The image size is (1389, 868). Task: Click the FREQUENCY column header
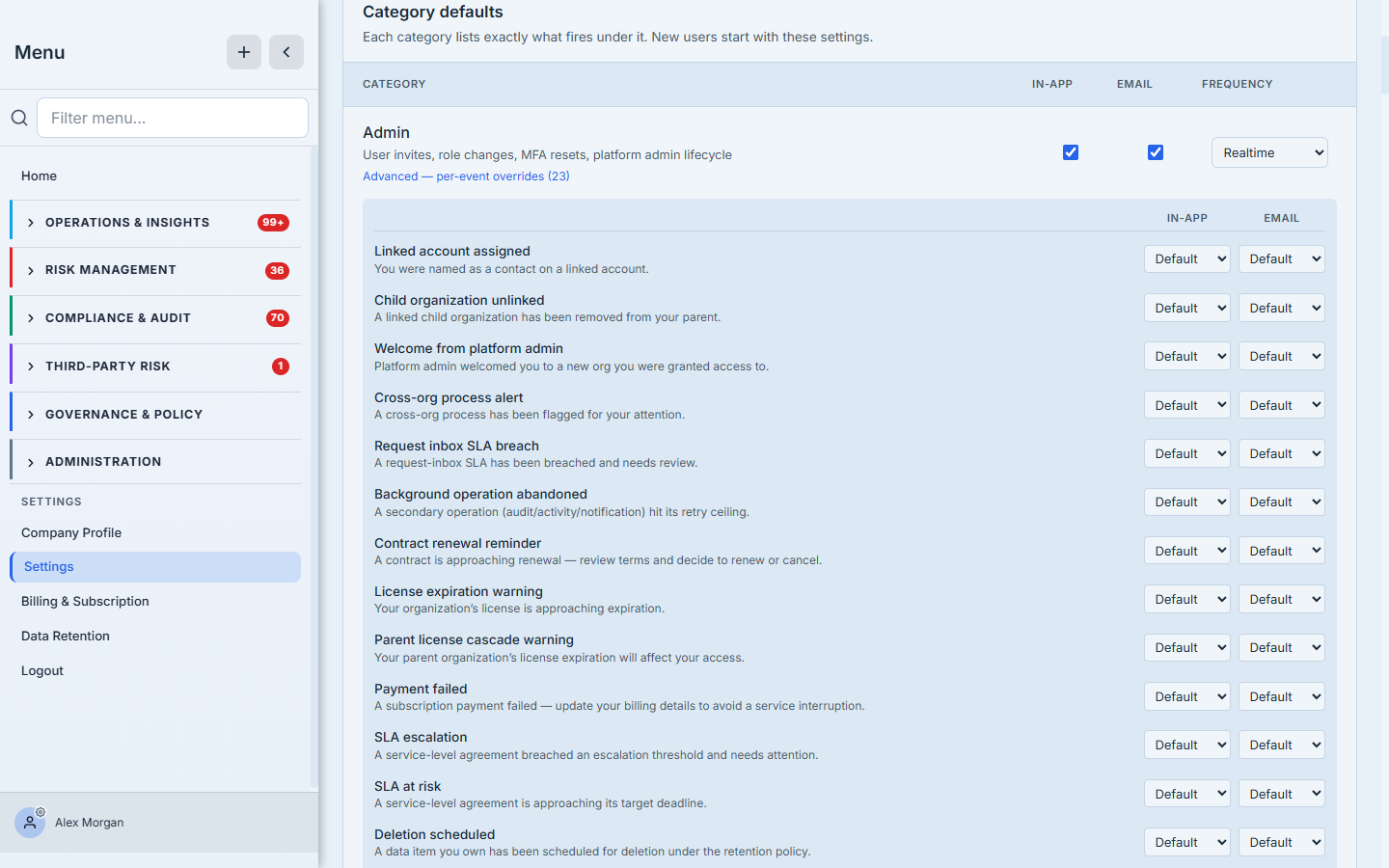pos(1238,84)
